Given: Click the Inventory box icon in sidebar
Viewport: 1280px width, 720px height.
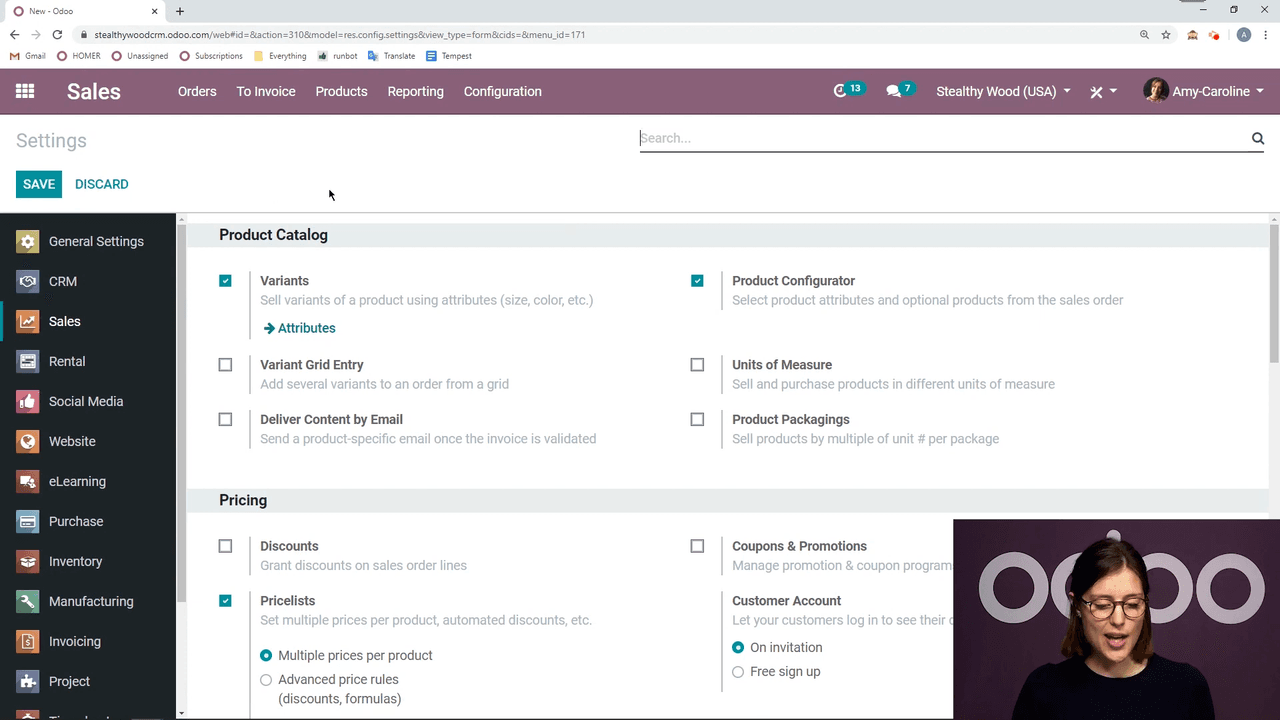Looking at the screenshot, I should (x=28, y=561).
